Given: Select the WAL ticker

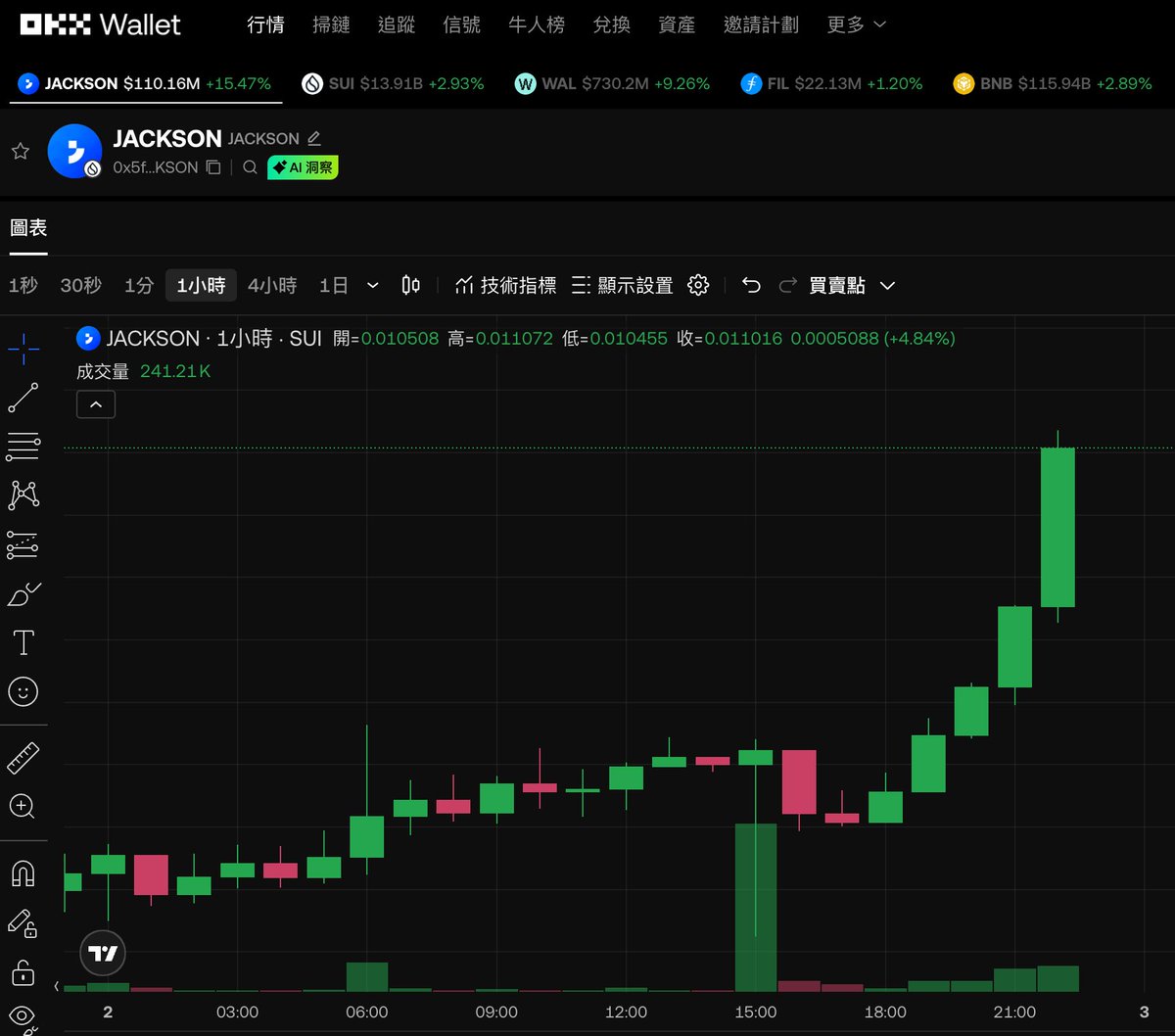Looking at the screenshot, I should 612,84.
